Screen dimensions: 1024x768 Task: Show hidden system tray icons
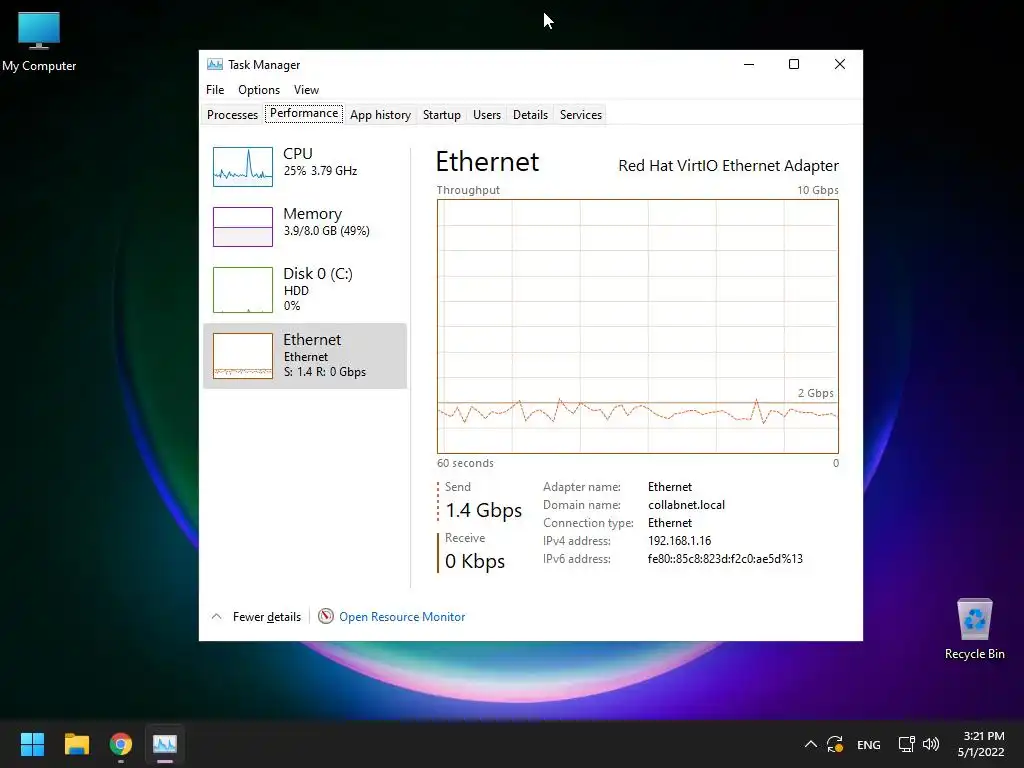click(810, 744)
